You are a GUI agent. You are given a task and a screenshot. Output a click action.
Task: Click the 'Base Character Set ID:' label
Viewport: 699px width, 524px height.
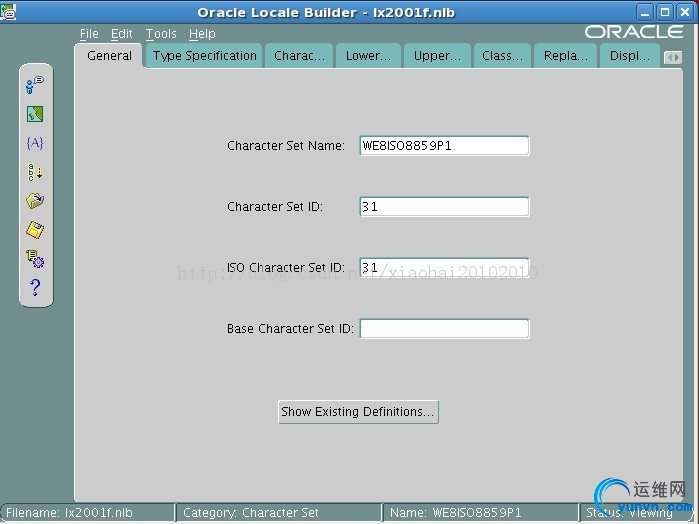290,329
